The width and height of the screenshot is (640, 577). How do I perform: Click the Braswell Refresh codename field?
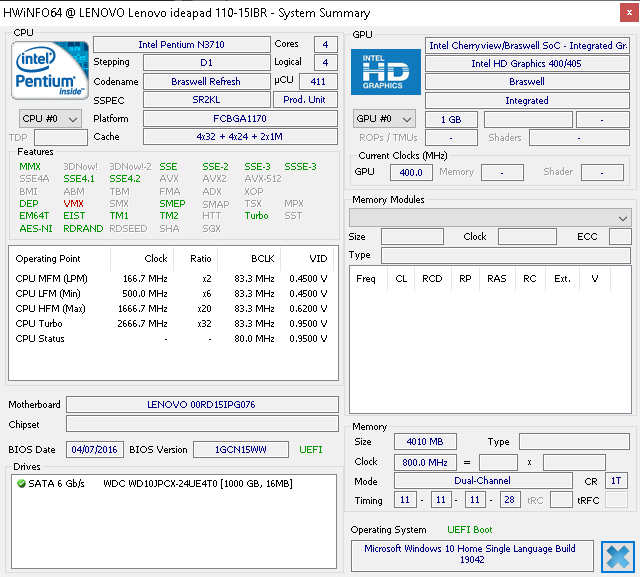tap(207, 81)
